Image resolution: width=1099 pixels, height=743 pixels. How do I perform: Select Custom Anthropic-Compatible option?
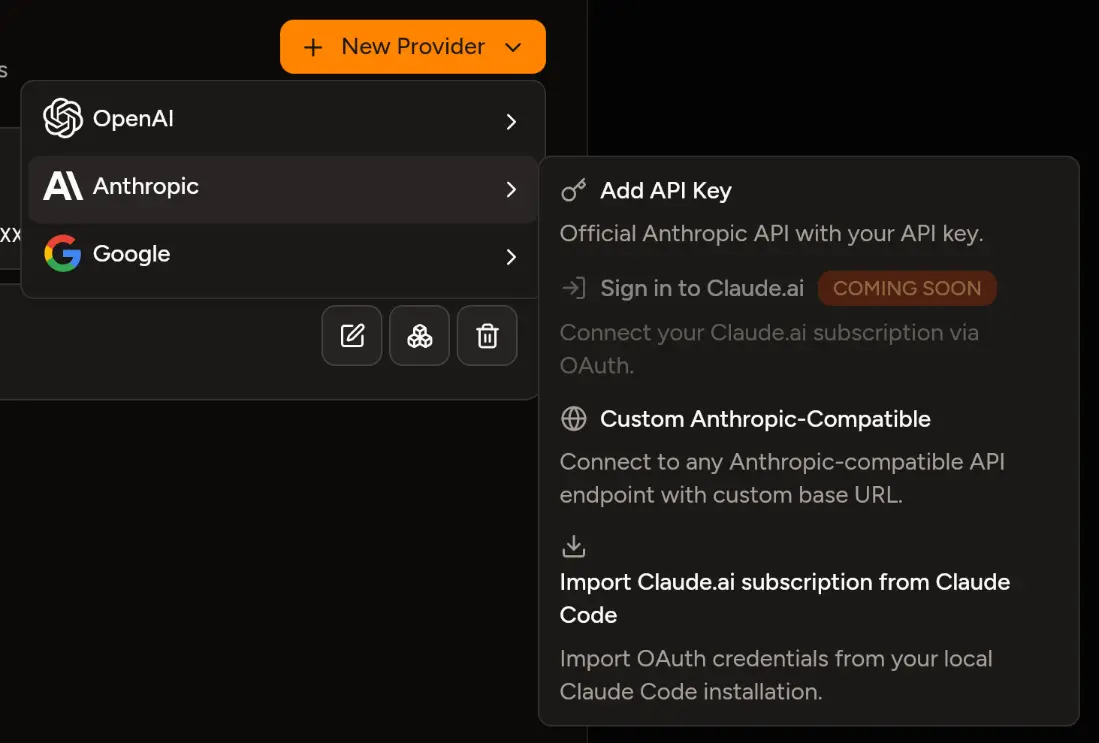[x=765, y=419]
